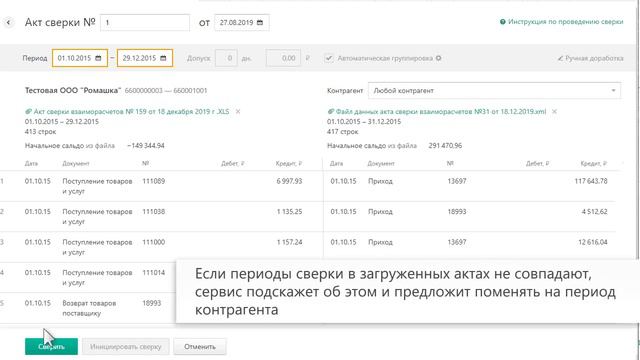Click period end field 29.12.2015

tap(145, 58)
